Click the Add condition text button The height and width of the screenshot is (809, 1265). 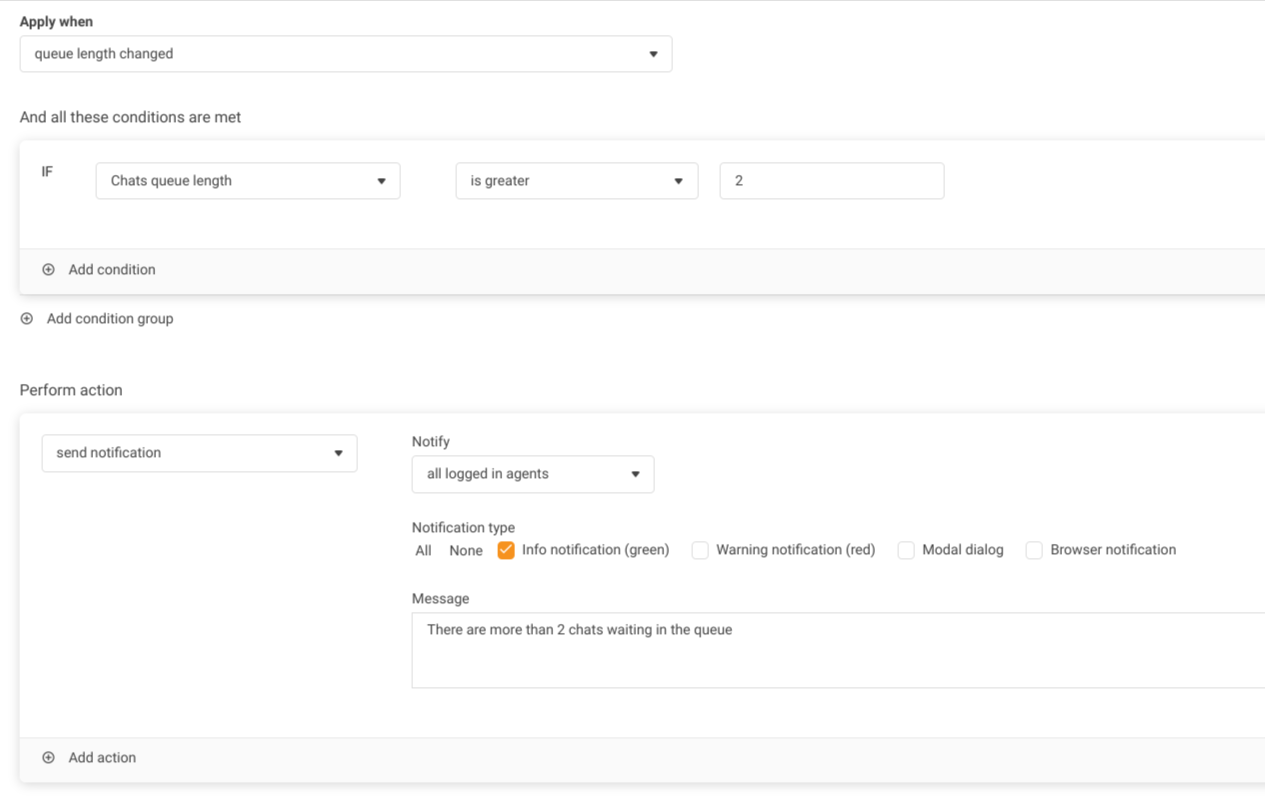pyautogui.click(x=112, y=270)
